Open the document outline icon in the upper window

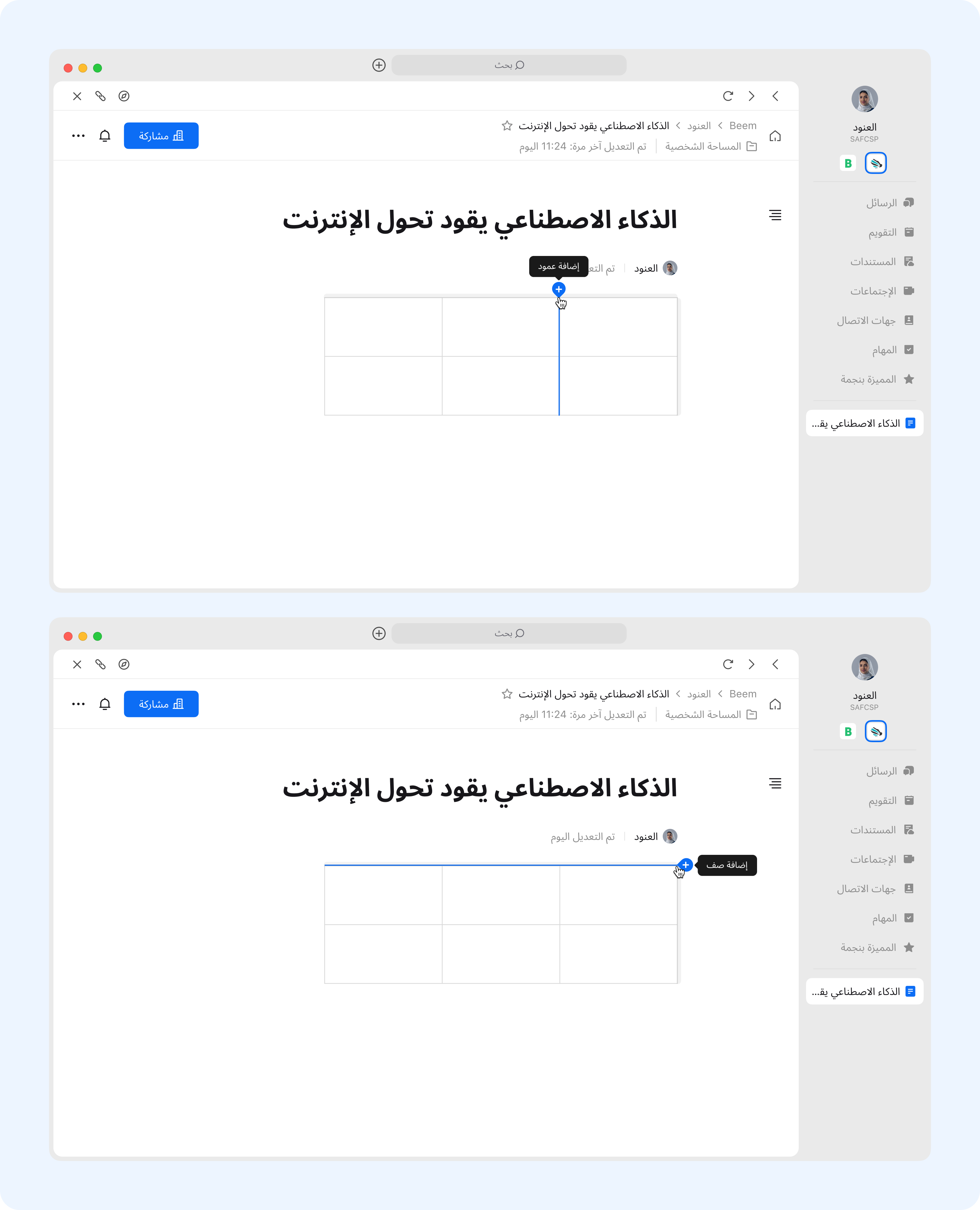[775, 215]
